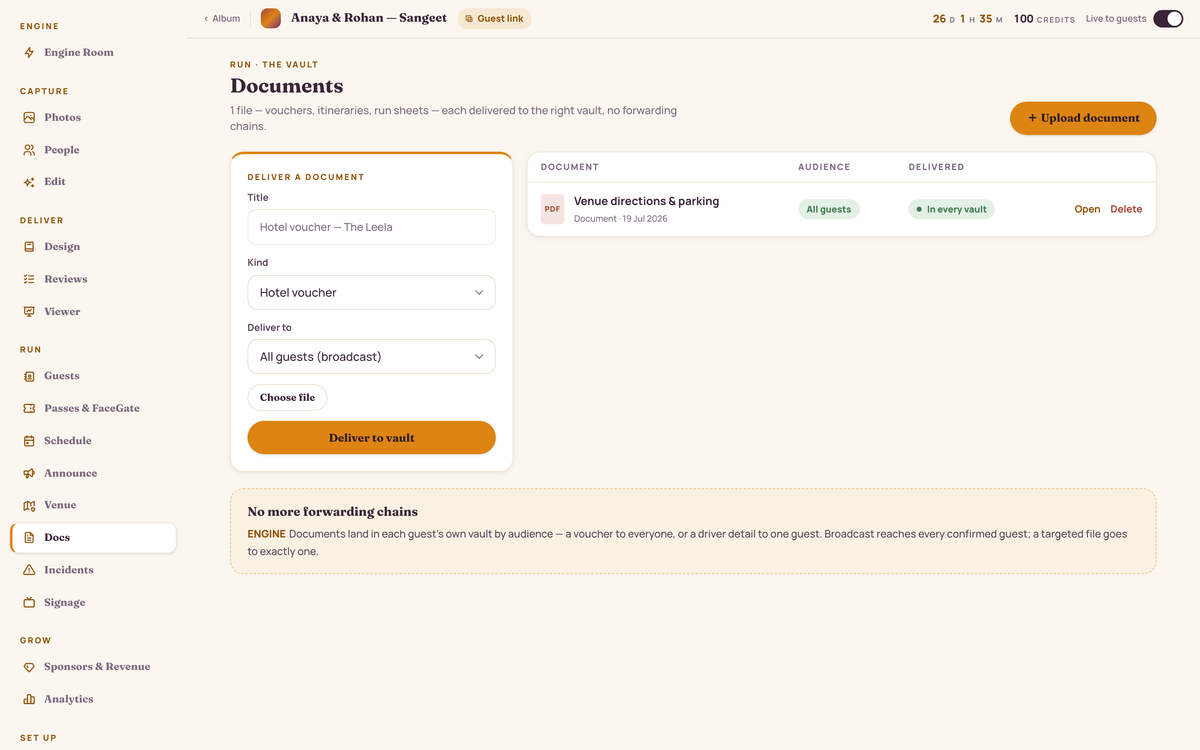The width and height of the screenshot is (1200, 750).
Task: Click the Incidents warning triangle icon
Action: tap(29, 570)
